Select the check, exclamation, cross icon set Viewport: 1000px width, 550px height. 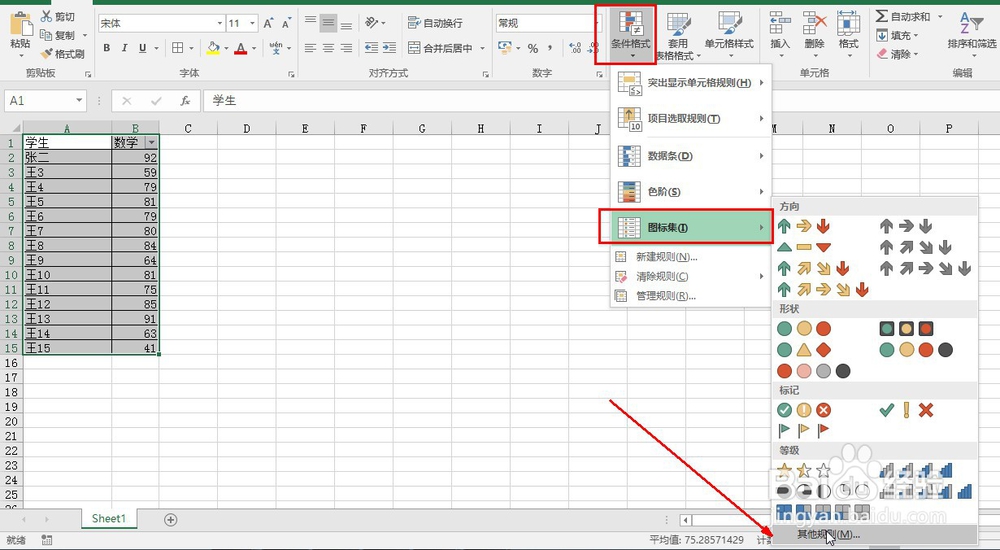click(x=906, y=410)
